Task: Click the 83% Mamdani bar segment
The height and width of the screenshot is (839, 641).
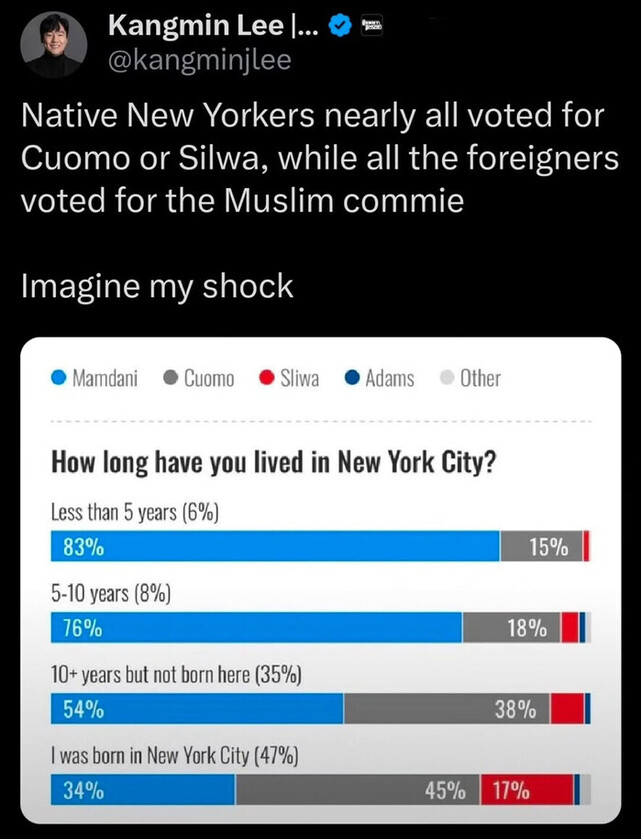Action: (x=275, y=547)
